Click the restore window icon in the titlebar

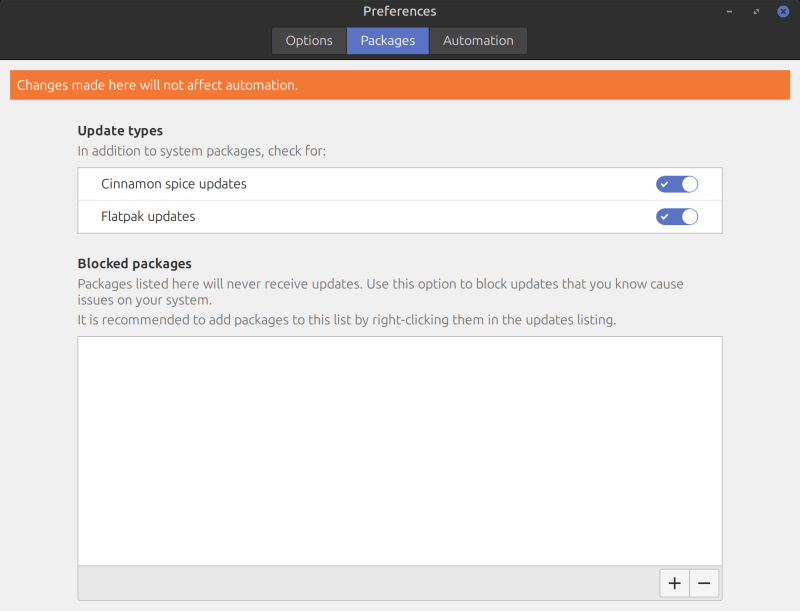(x=755, y=11)
